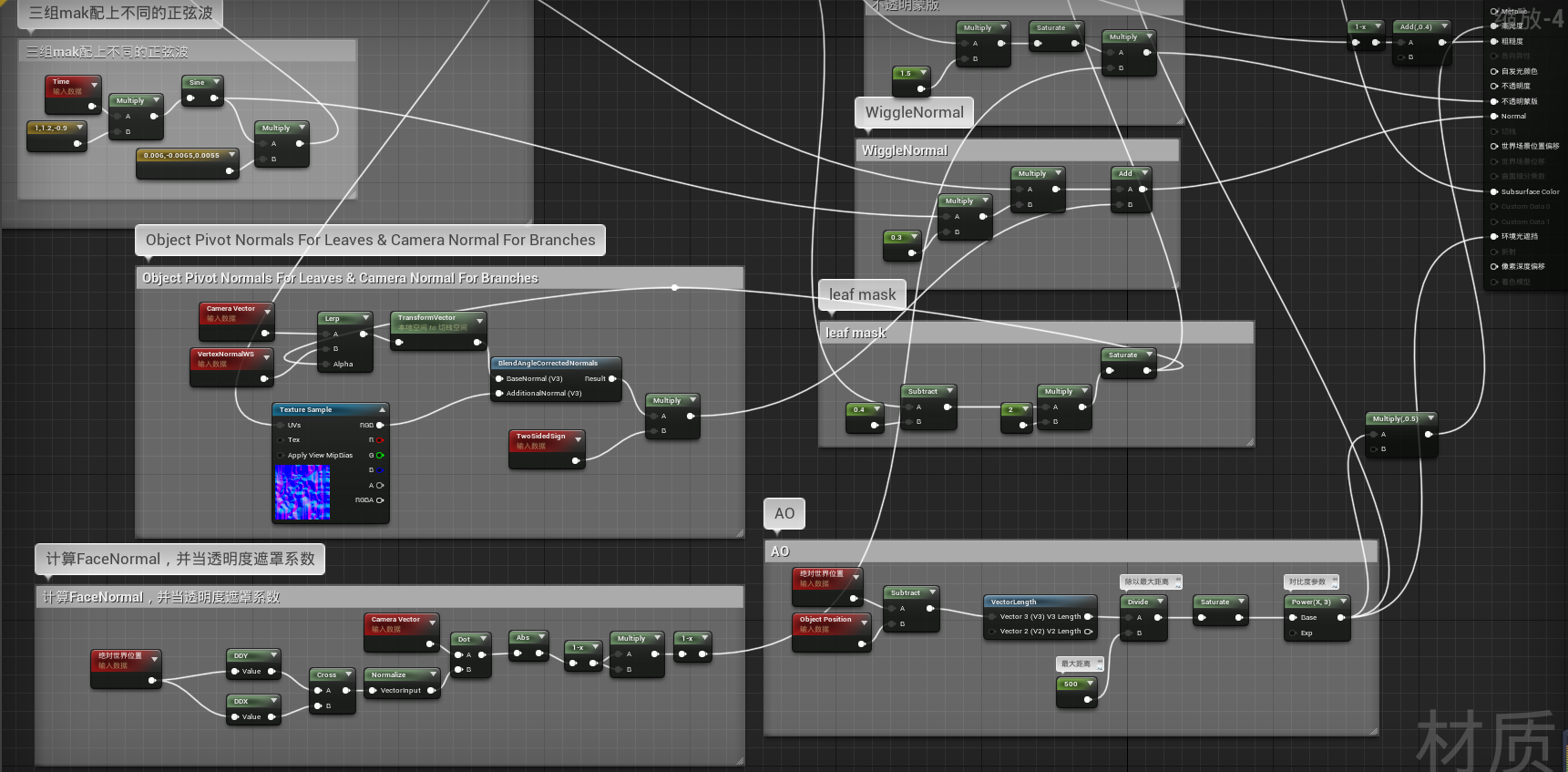
Task: Click the 自发光颜色 input pin
Action: point(1494,71)
